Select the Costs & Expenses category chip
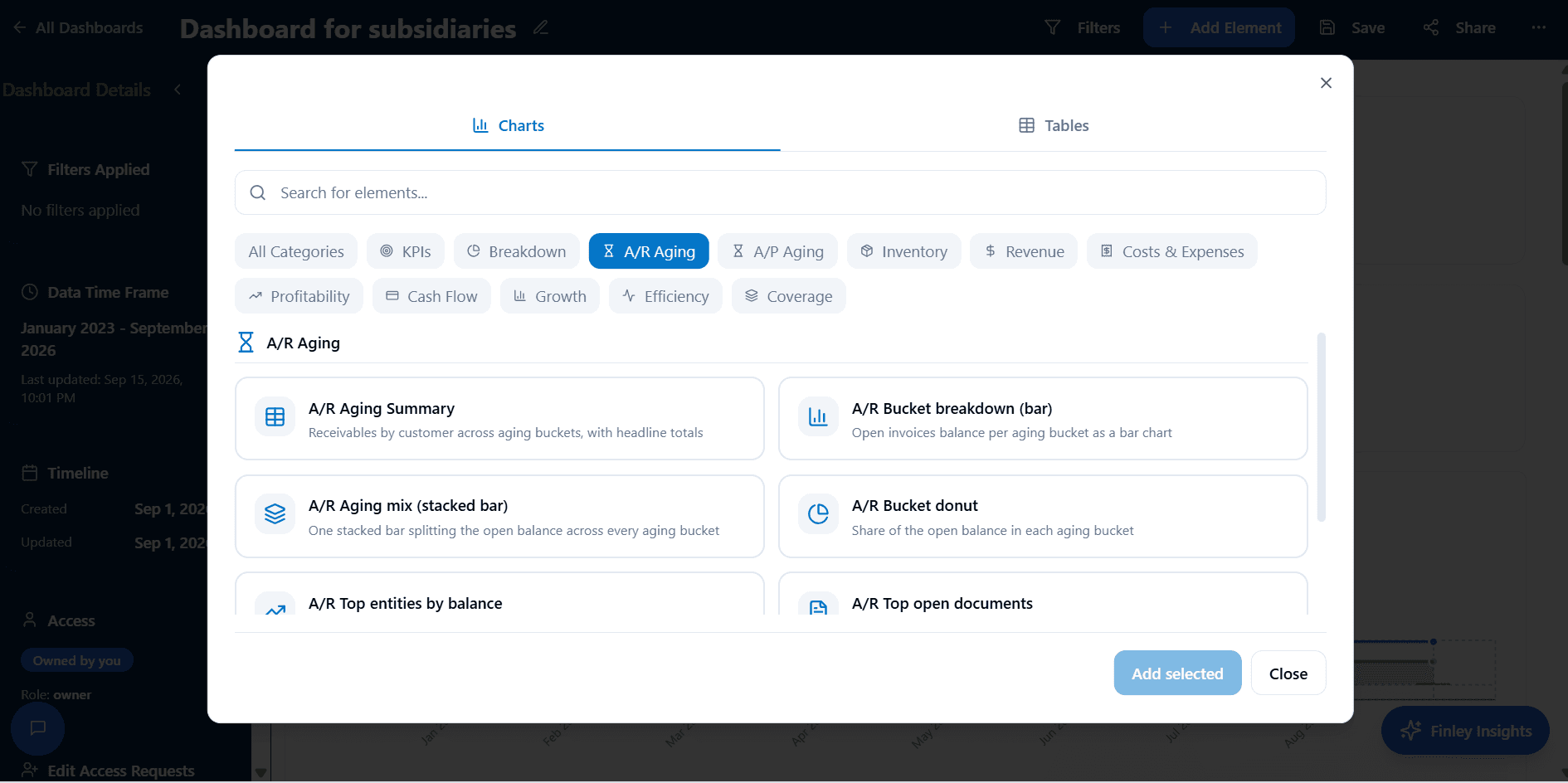 (x=1172, y=251)
